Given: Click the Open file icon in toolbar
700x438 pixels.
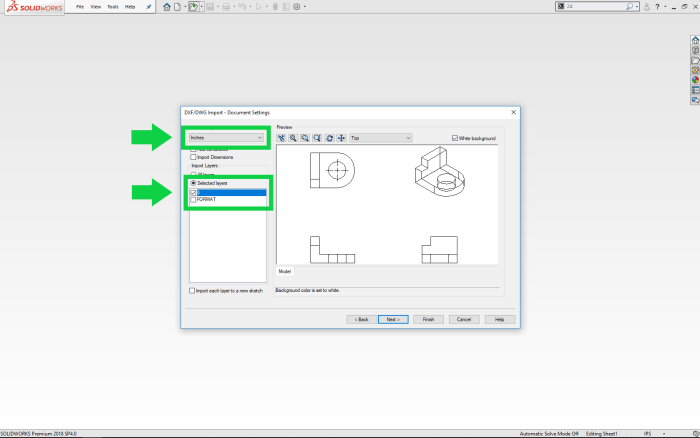Looking at the screenshot, I should click(x=193, y=7).
